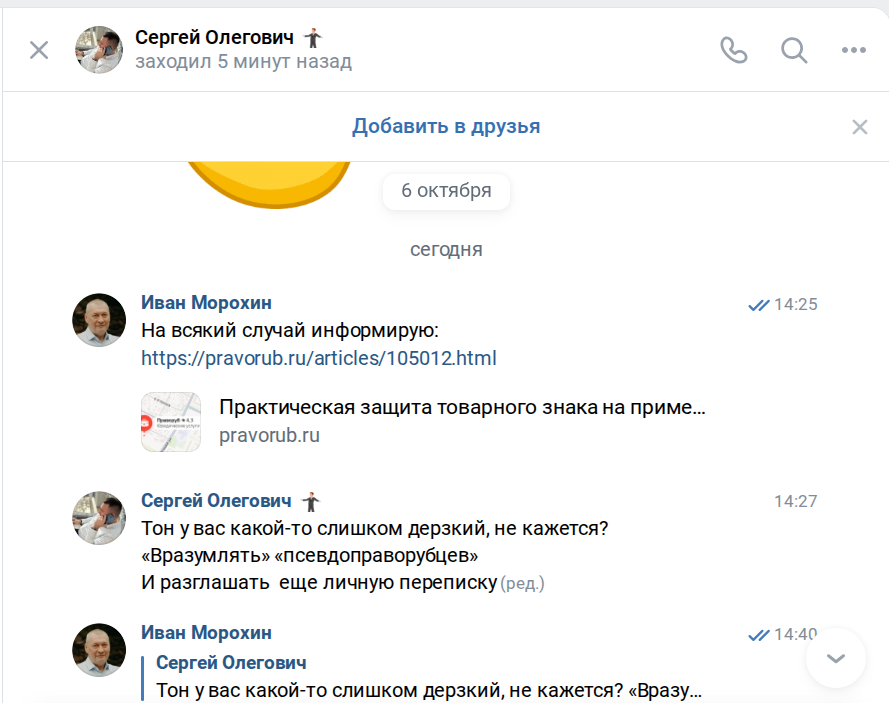Open the quoted reply from Сергей Олегович
This screenshot has width=889, height=703.
click(x=428, y=677)
